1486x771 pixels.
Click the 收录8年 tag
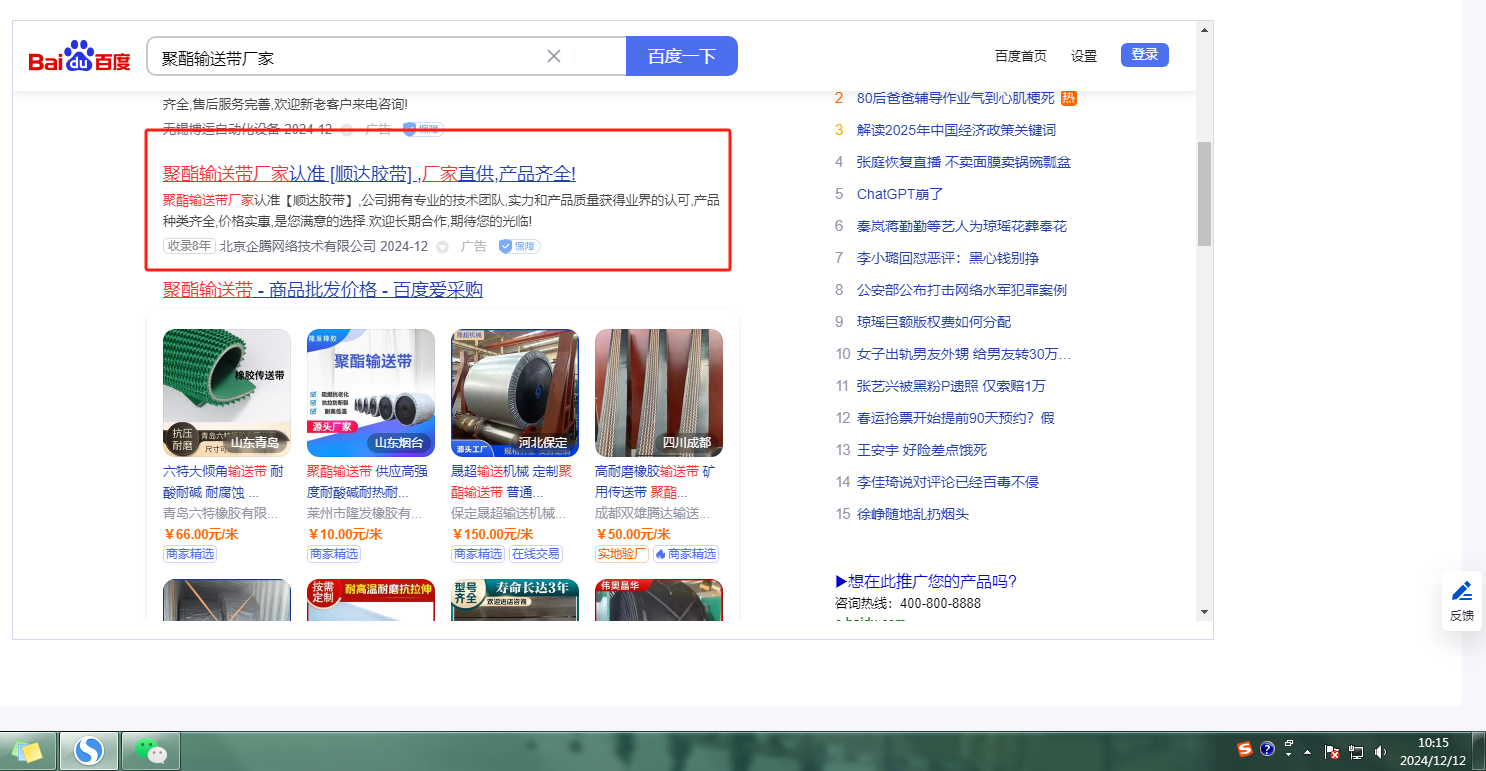(x=189, y=246)
